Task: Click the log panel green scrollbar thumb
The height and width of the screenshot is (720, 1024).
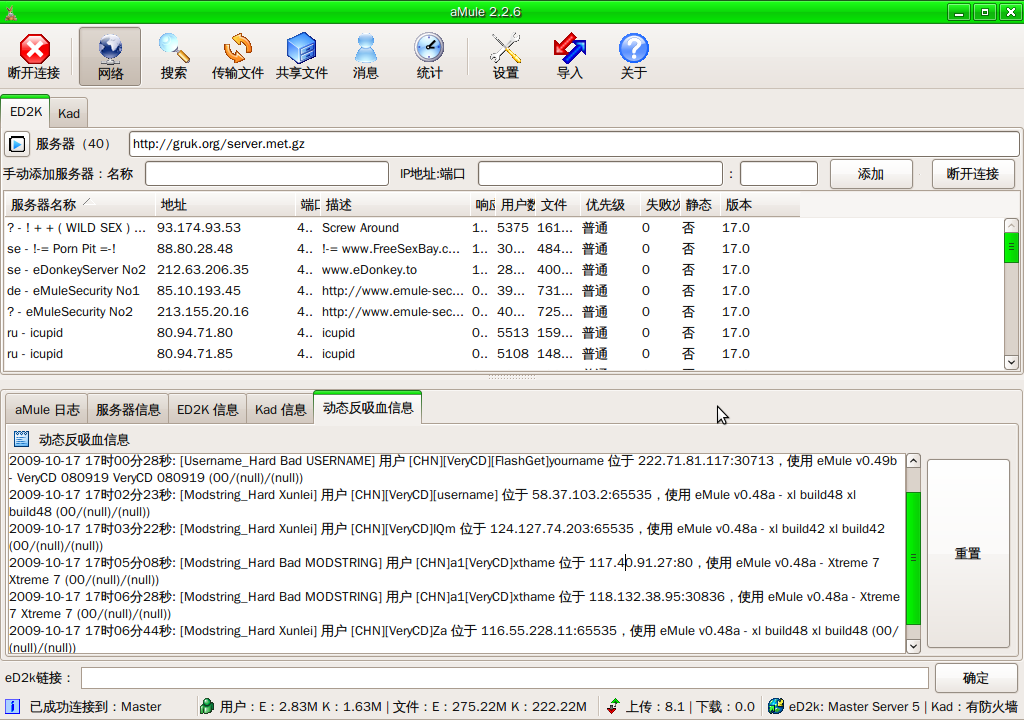Action: [x=913, y=558]
